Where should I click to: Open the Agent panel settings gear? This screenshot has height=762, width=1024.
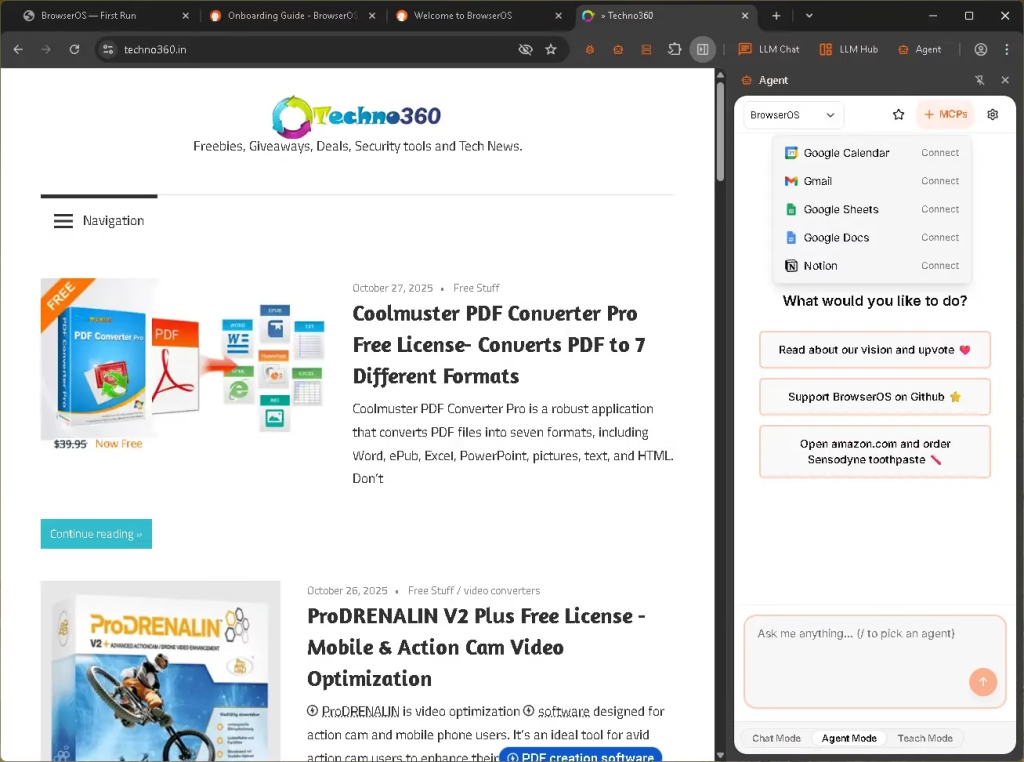[992, 115]
